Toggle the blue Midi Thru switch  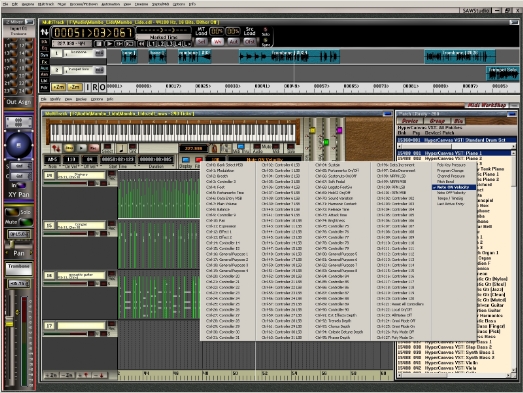[240, 146]
